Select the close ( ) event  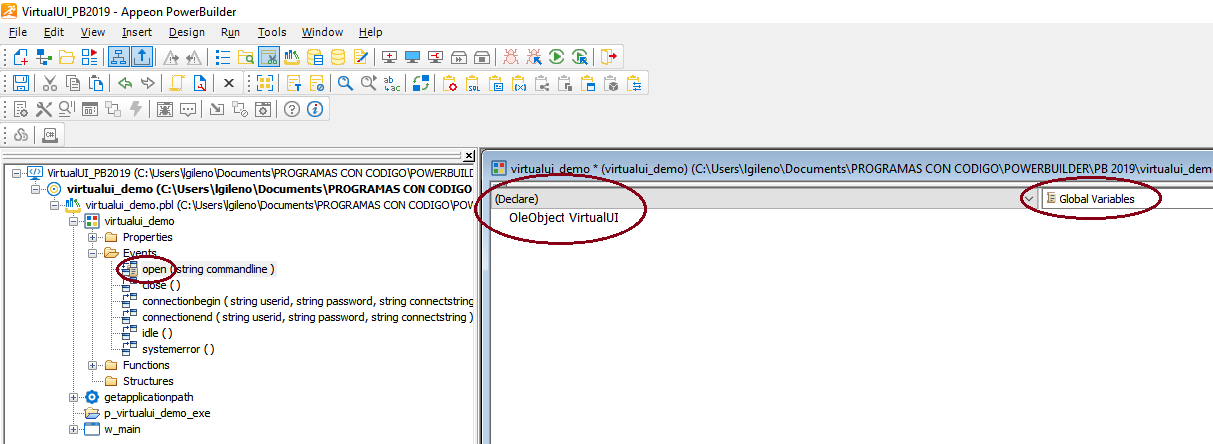(x=162, y=285)
